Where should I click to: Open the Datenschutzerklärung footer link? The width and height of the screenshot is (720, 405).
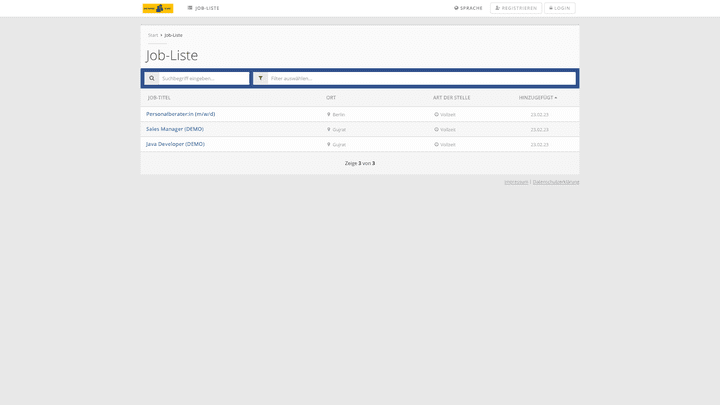(x=556, y=182)
